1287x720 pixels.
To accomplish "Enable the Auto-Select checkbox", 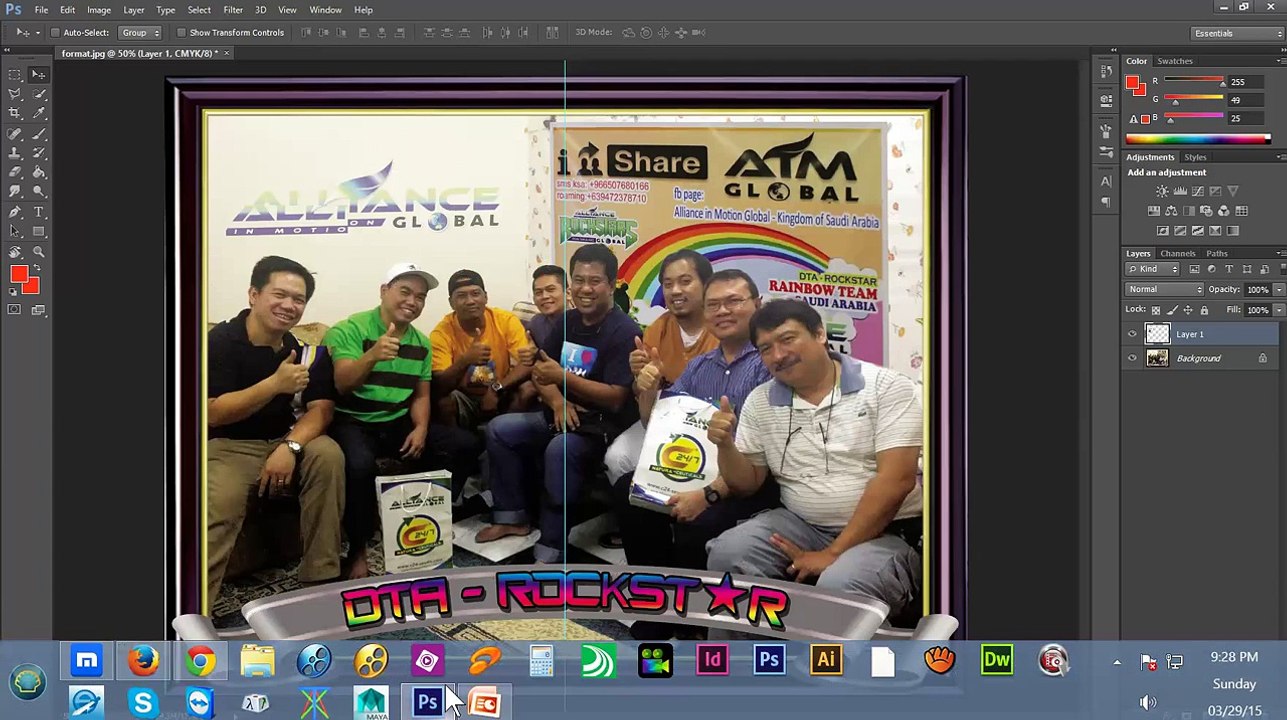I will point(55,32).
